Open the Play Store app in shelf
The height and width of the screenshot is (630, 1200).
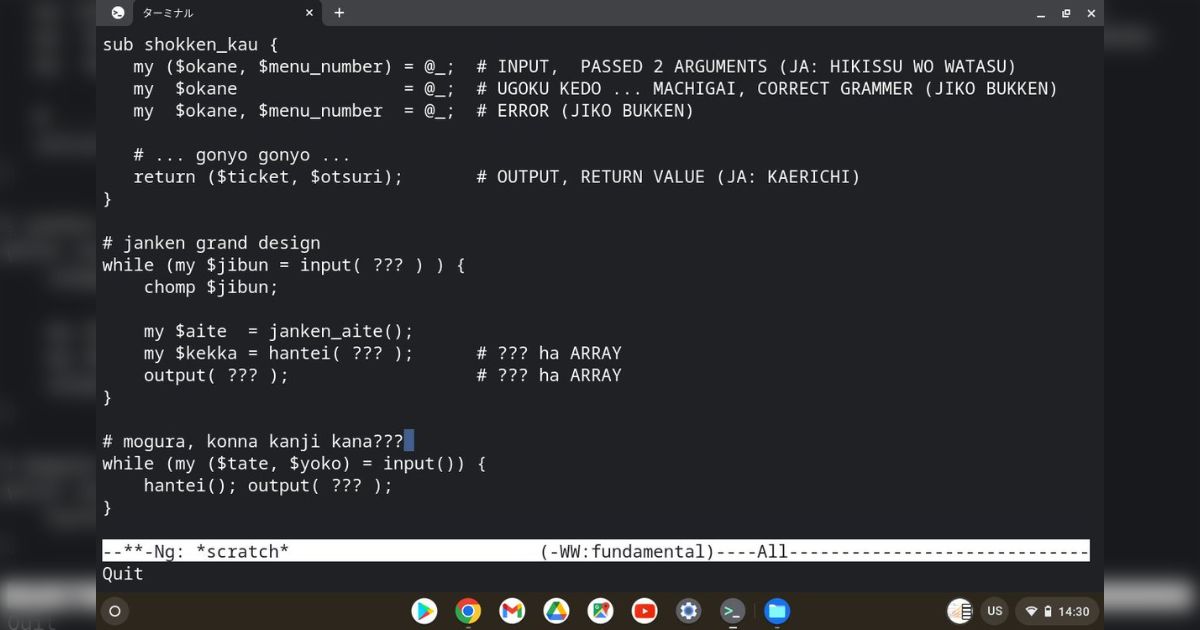[424, 610]
